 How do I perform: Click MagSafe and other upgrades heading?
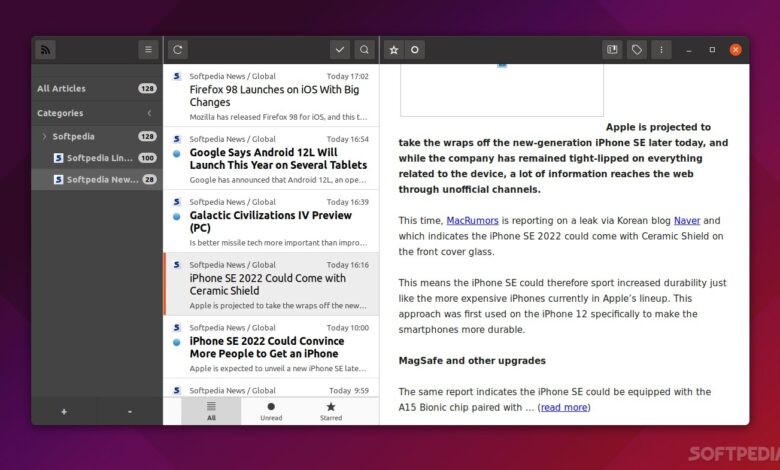(472, 361)
